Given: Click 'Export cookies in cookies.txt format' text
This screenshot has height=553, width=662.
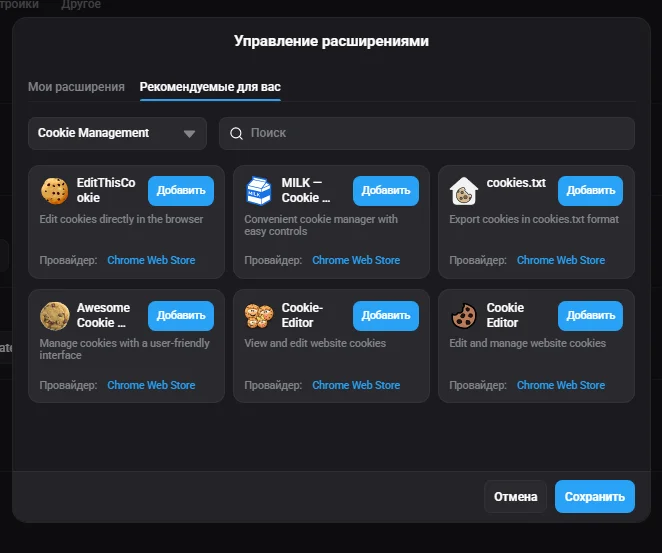Looking at the screenshot, I should (x=534, y=219).
